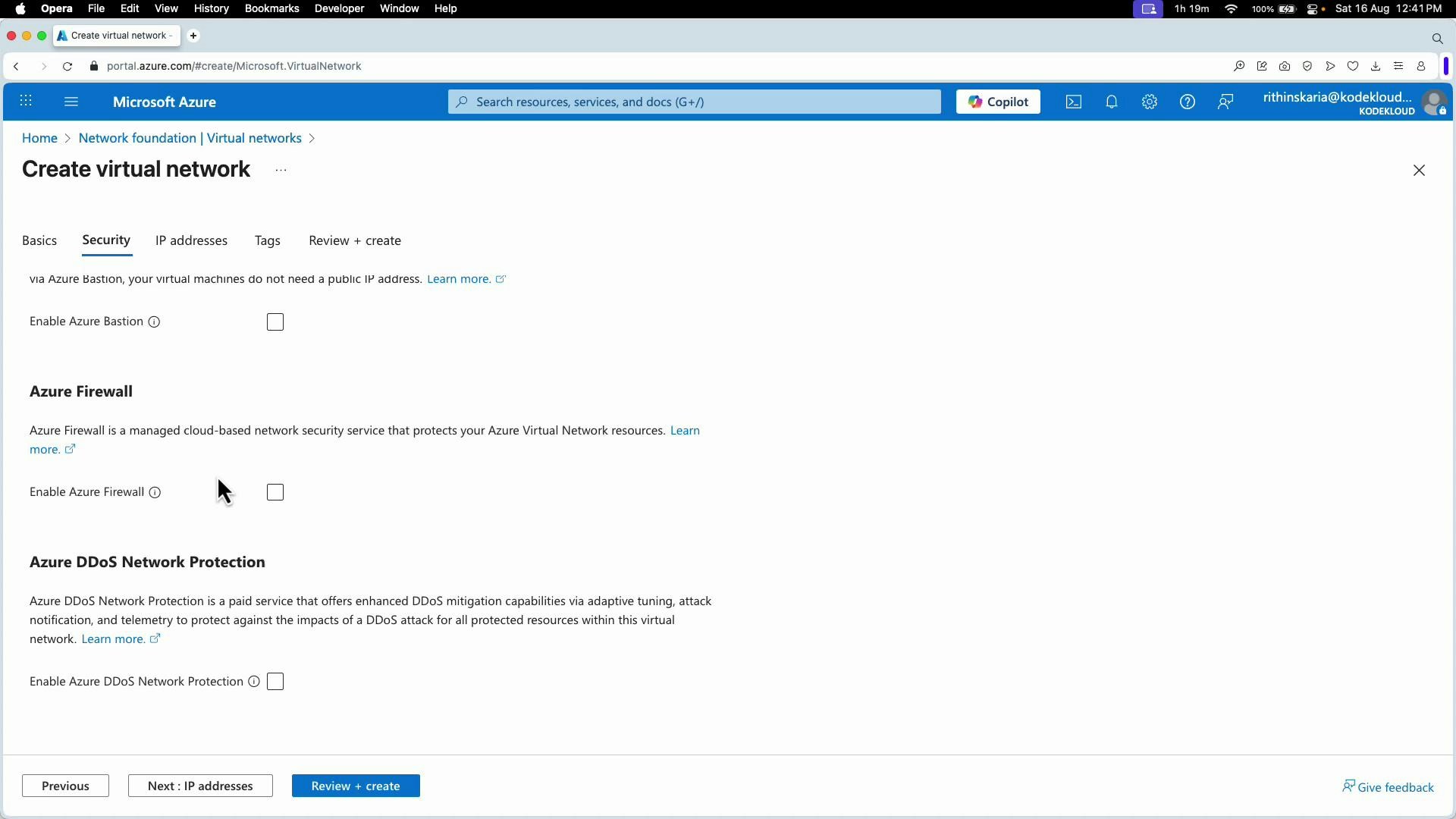Switch to the IP addresses tab
Screen dimensions: 1456x819
(191, 240)
